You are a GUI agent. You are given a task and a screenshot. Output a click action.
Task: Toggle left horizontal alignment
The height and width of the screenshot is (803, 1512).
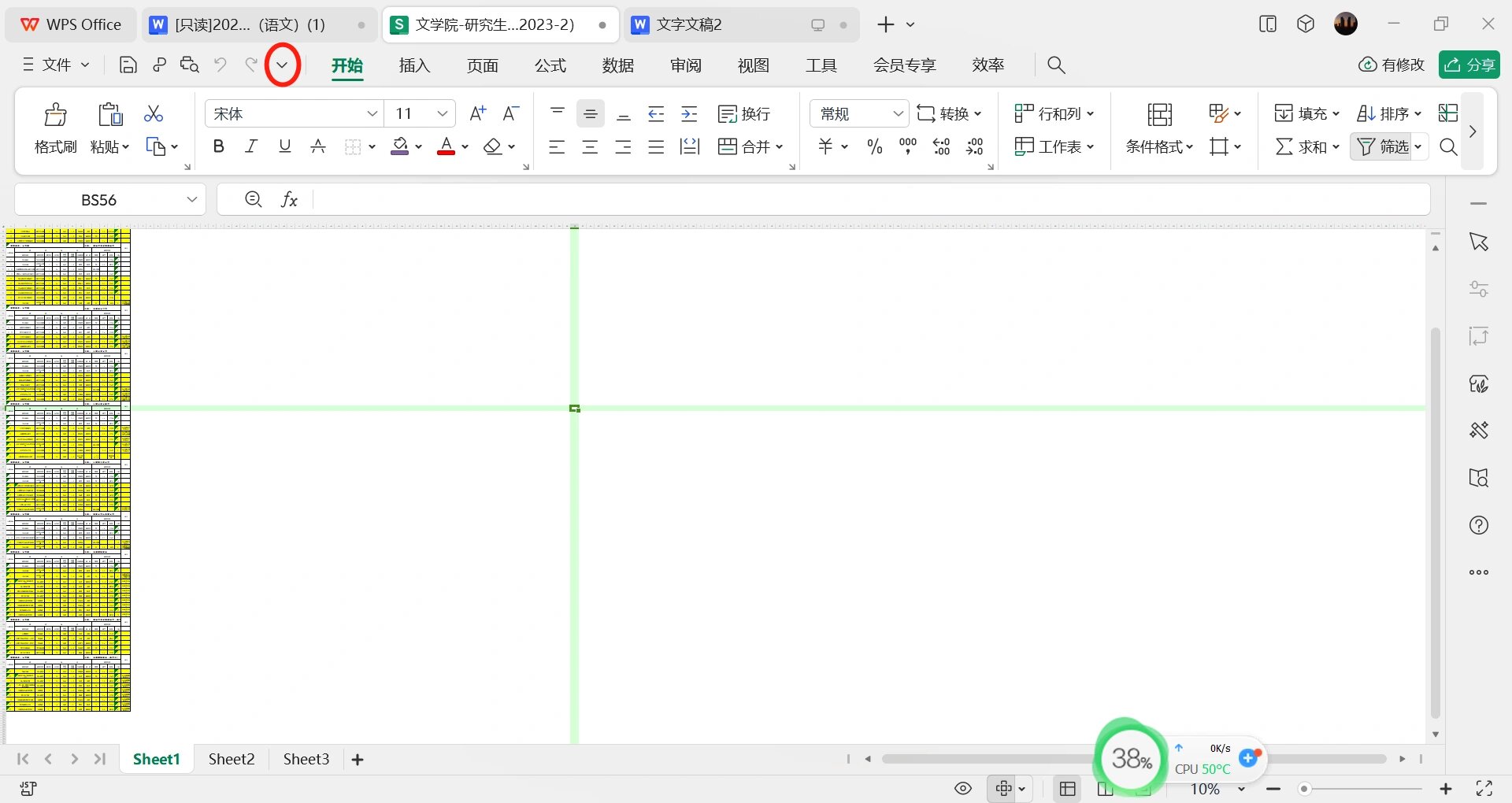click(x=557, y=146)
